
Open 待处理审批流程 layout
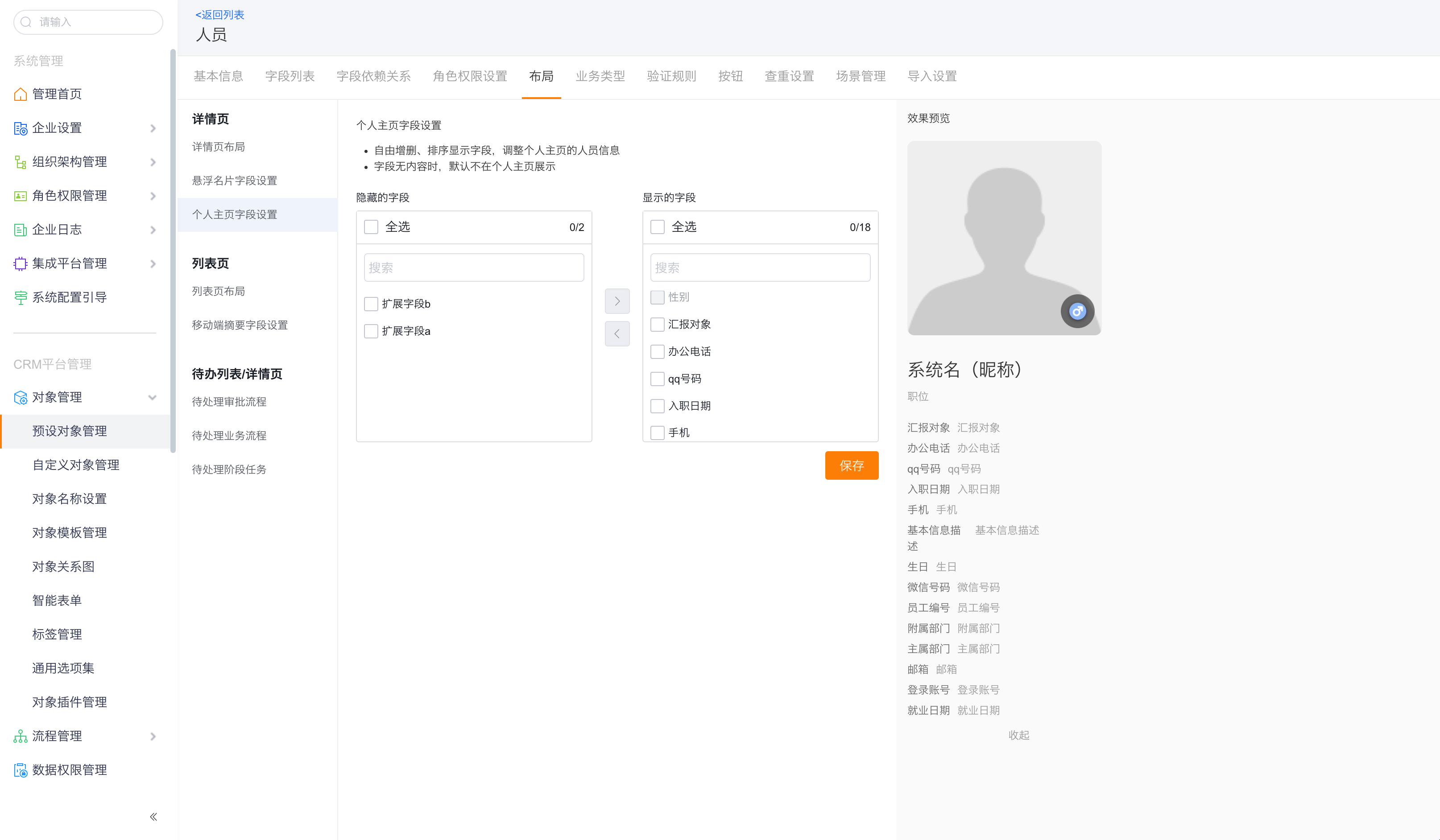(229, 401)
